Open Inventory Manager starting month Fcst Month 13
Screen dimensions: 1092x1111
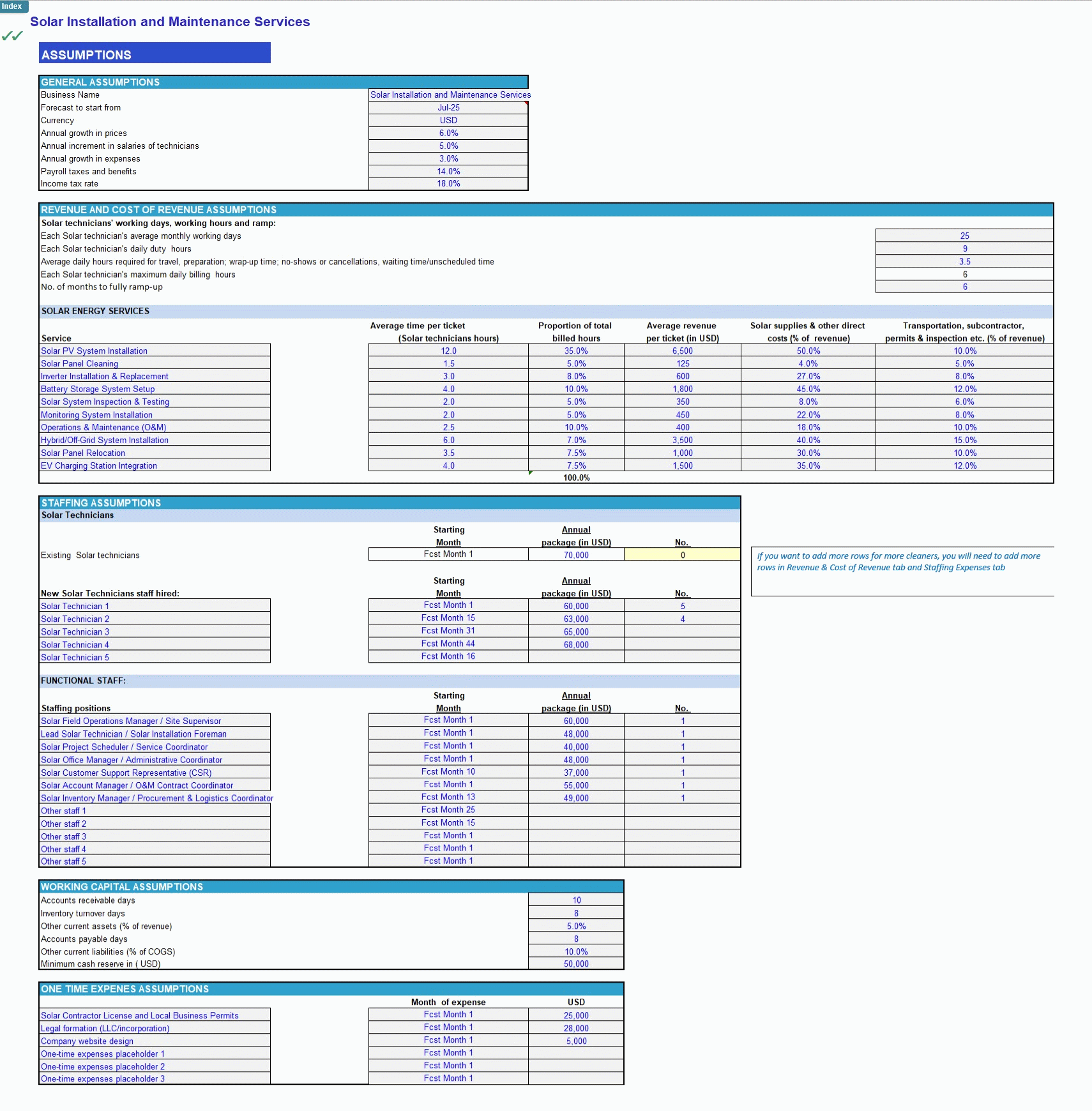448,797
